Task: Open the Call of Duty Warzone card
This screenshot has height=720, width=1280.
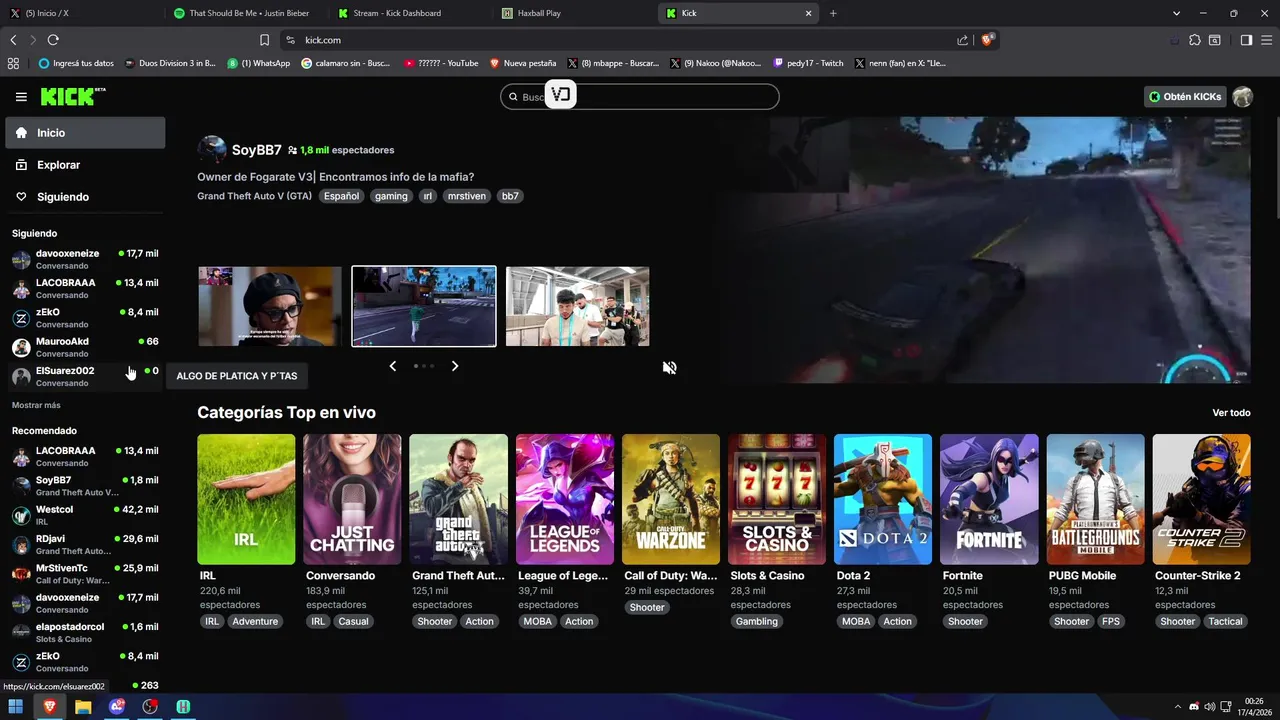Action: coord(671,499)
